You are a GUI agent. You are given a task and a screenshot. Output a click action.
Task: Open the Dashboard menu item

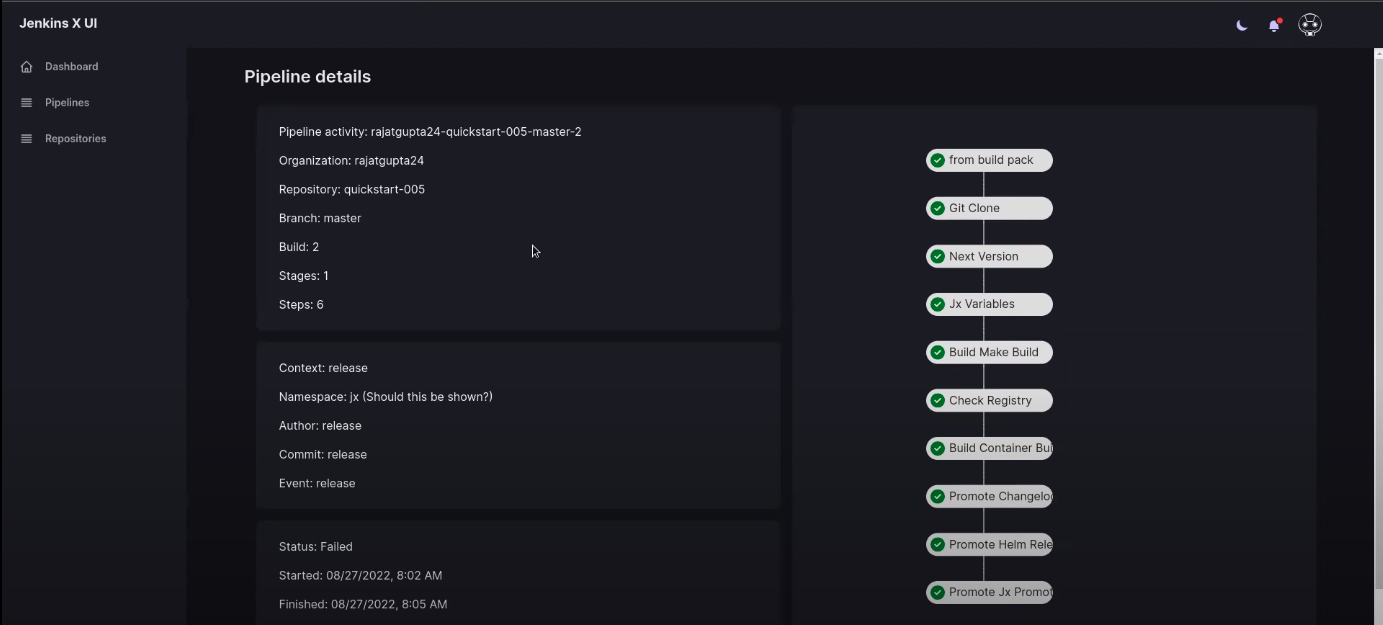click(71, 67)
